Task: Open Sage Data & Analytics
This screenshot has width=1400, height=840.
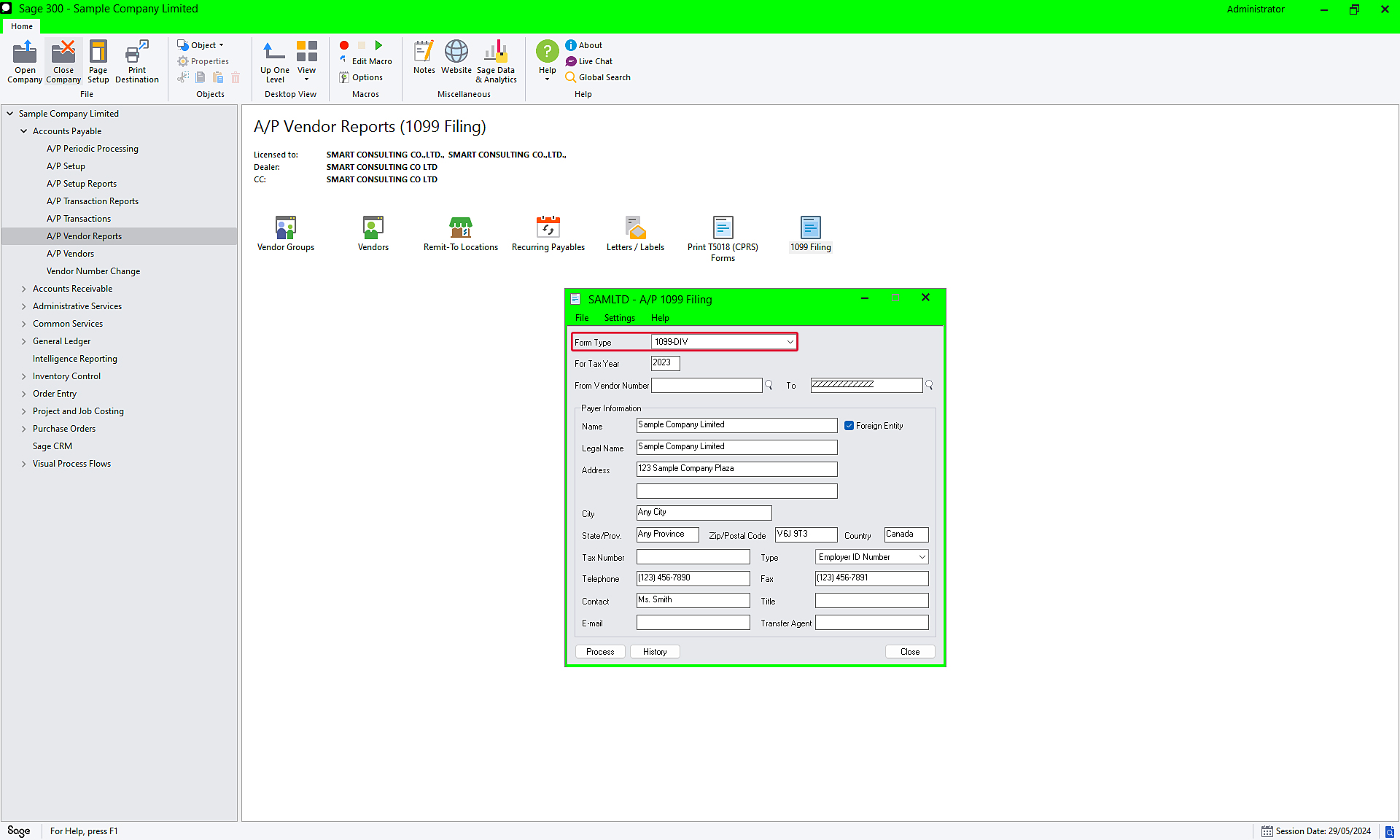Action: 496,61
